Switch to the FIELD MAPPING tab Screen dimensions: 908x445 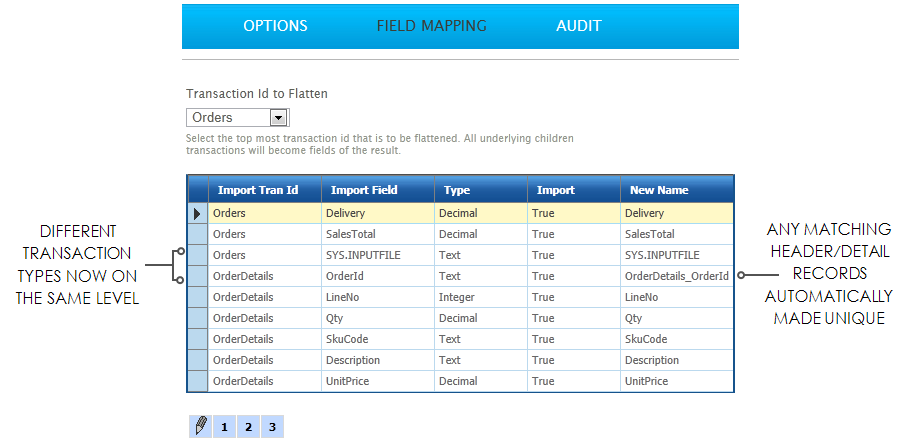431,26
